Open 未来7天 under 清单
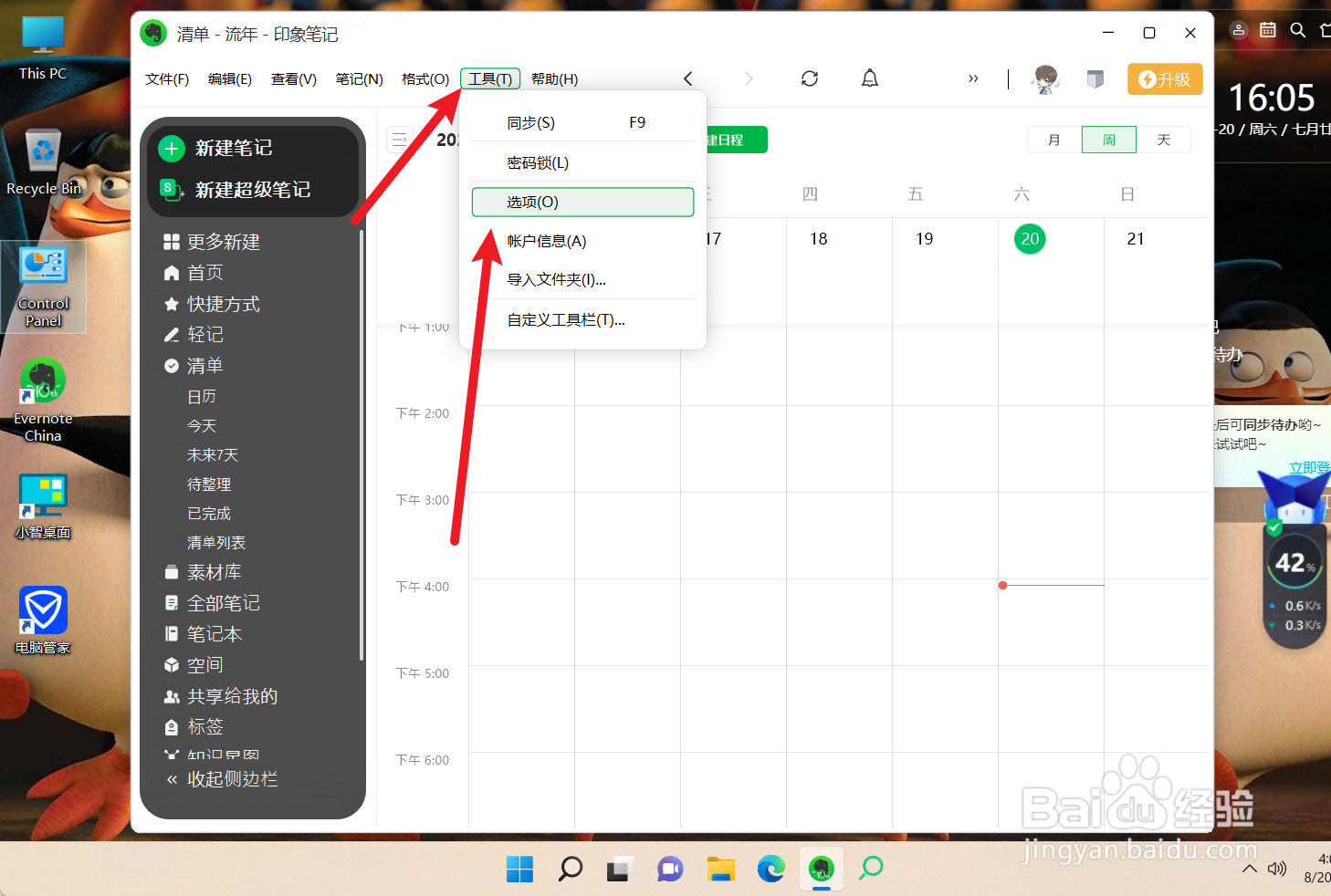 [213, 455]
